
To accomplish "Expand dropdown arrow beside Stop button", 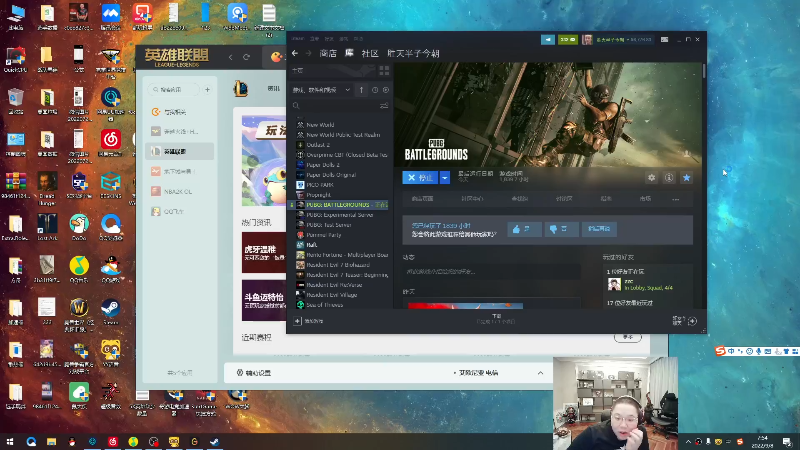I will 445,178.
